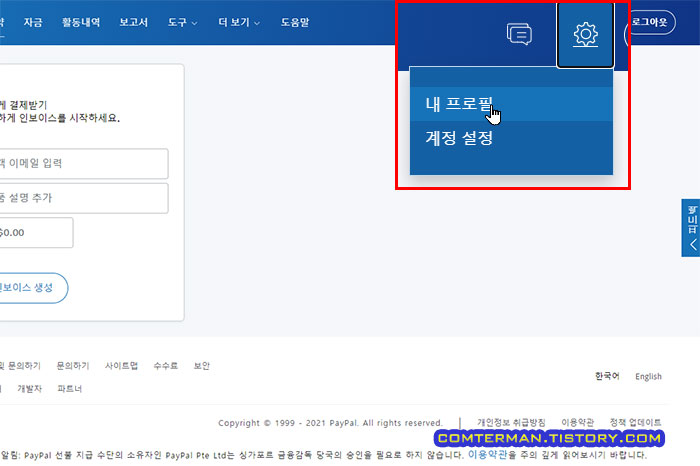This screenshot has width=700, height=466.
Task: Open the 사이트맵 footer link
Action: point(121,366)
